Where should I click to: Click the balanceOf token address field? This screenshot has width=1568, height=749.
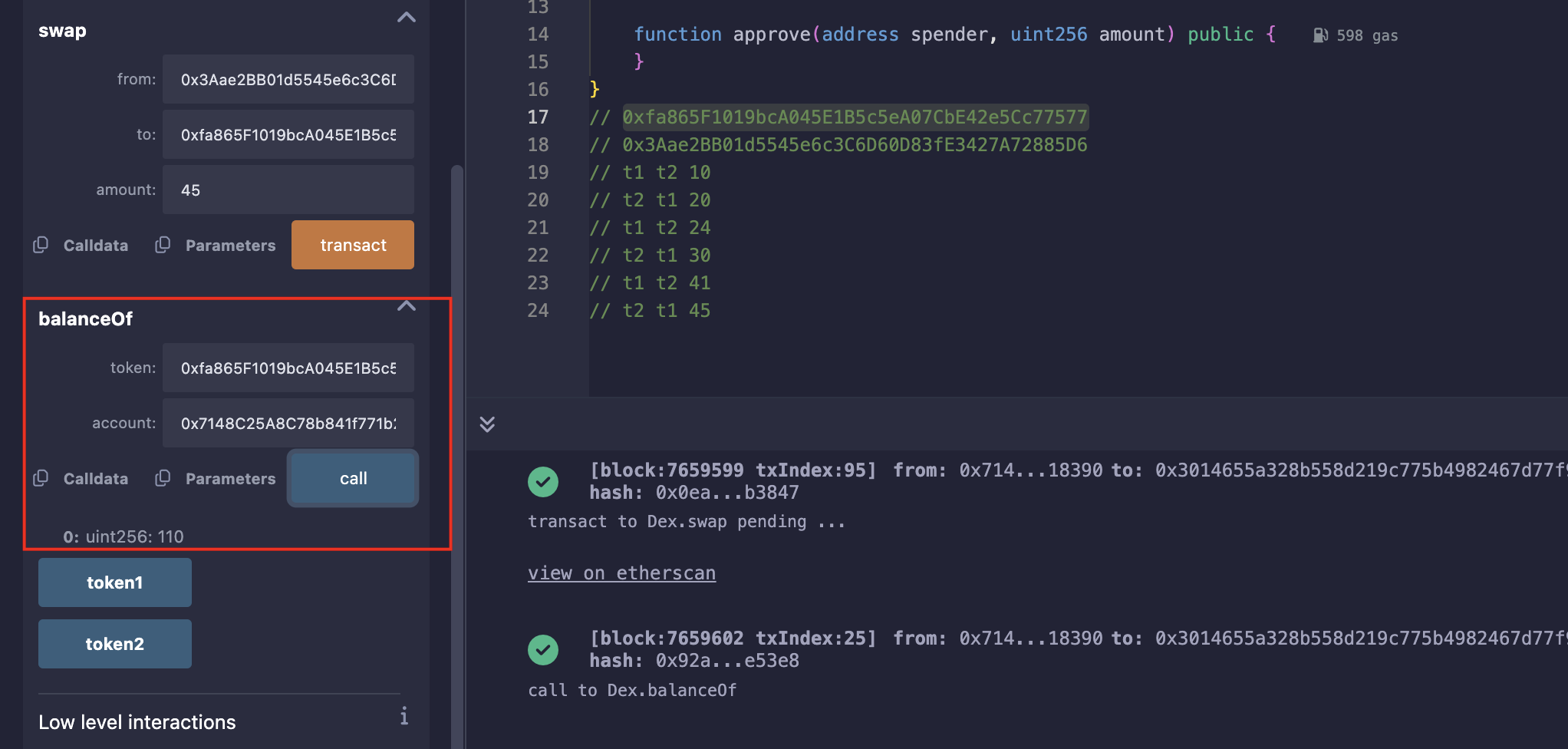click(288, 368)
